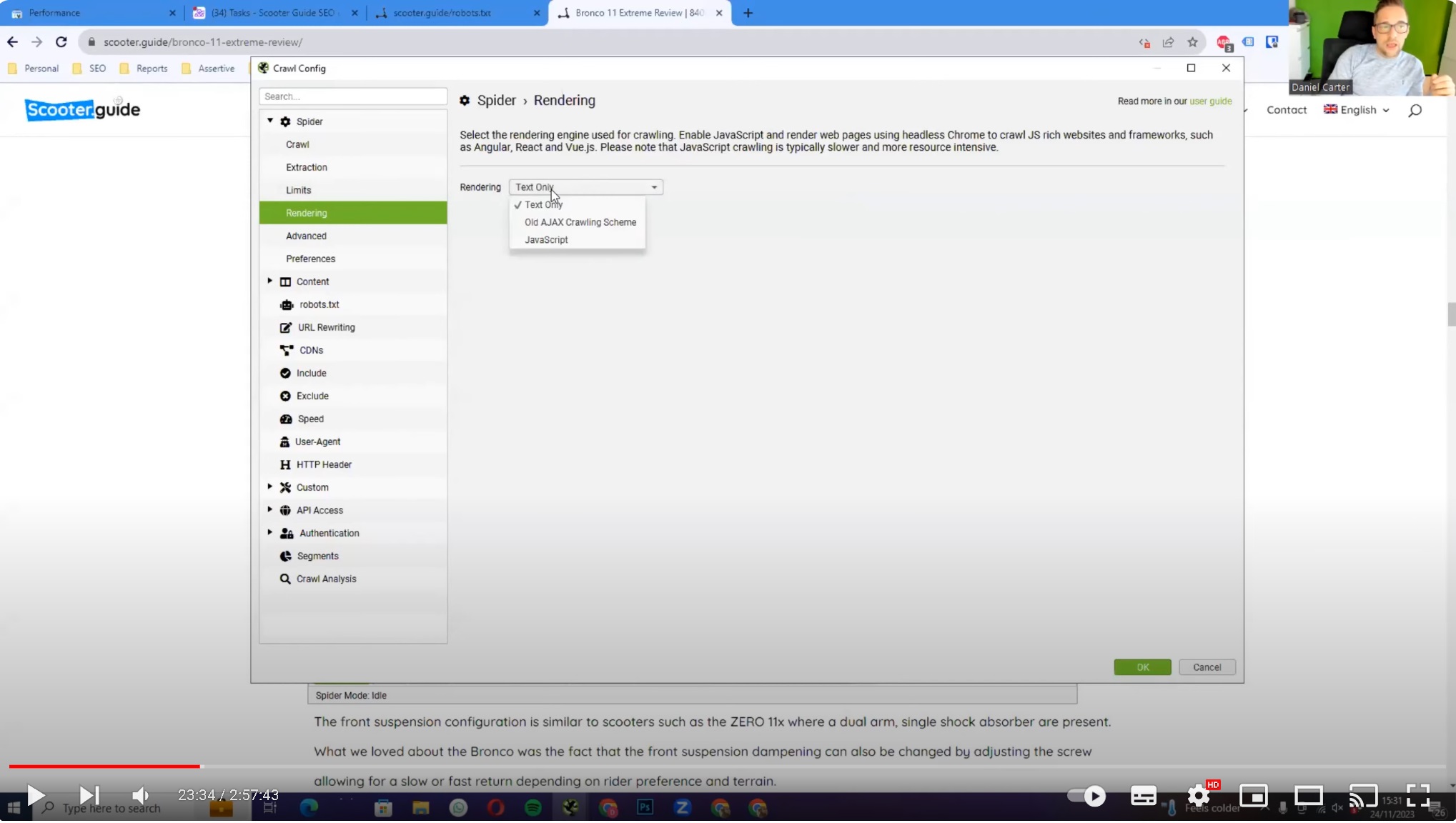Select the CDNs network icon
The width and height of the screenshot is (1456, 823).
pos(287,351)
